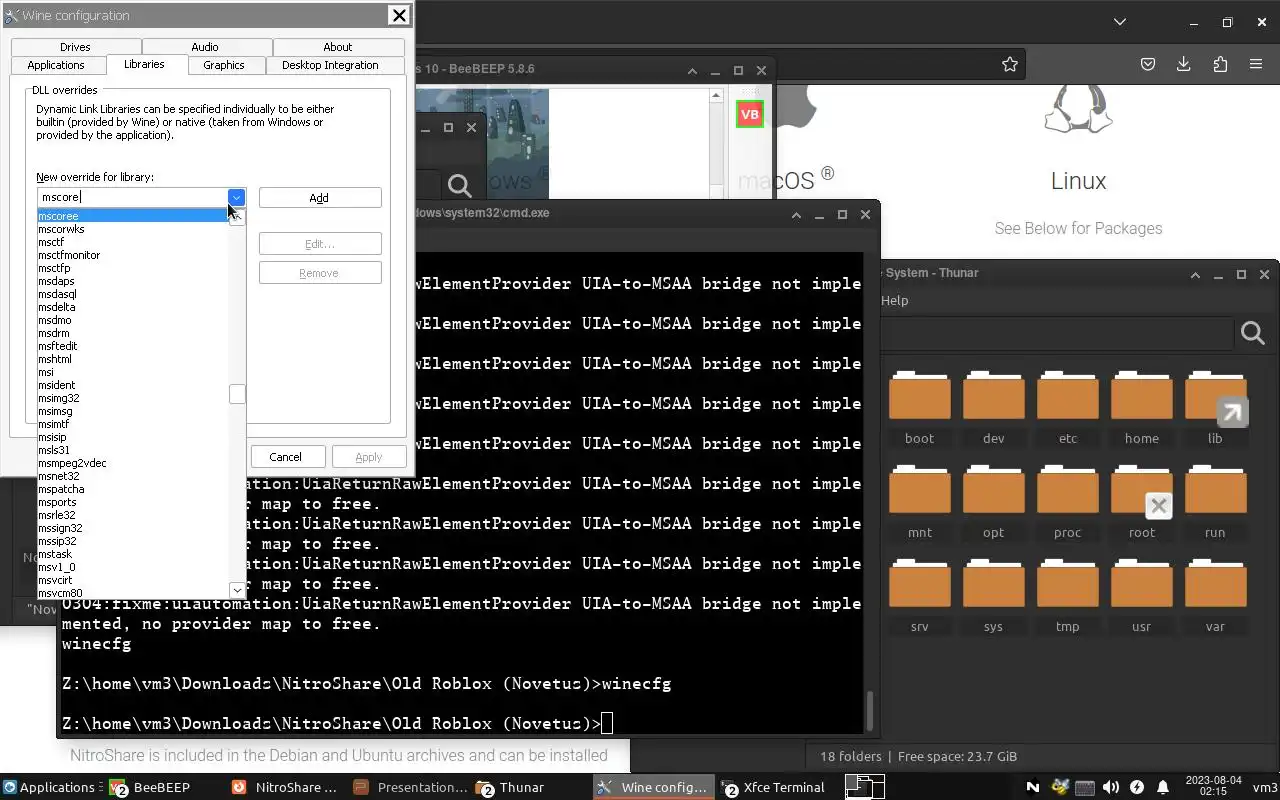Open the opt folder in Thunar
1280x800 pixels.
pos(993,502)
